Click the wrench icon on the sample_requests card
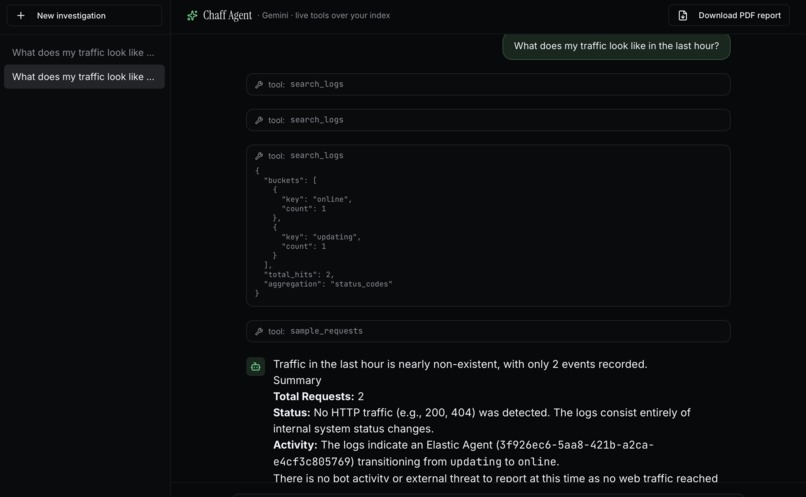The height and width of the screenshot is (497, 806). click(x=259, y=332)
